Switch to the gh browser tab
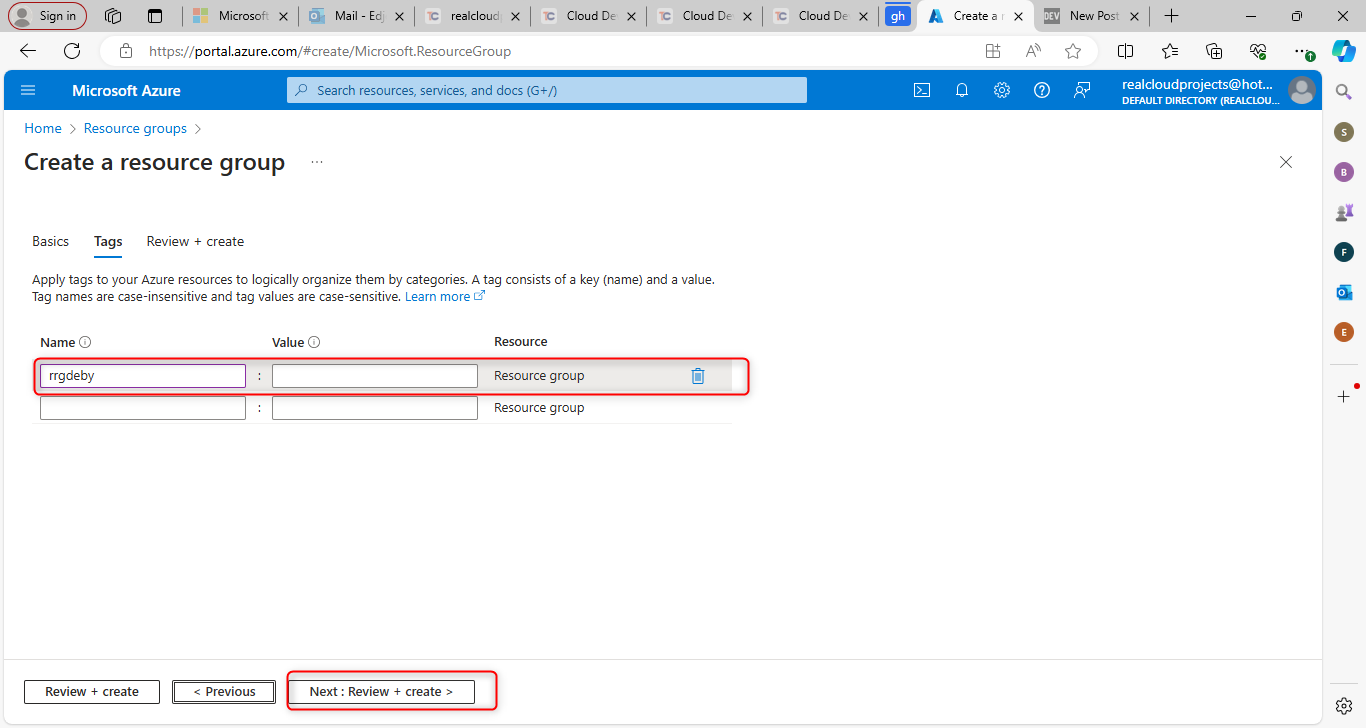This screenshot has height=728, width=1366. tap(898, 16)
